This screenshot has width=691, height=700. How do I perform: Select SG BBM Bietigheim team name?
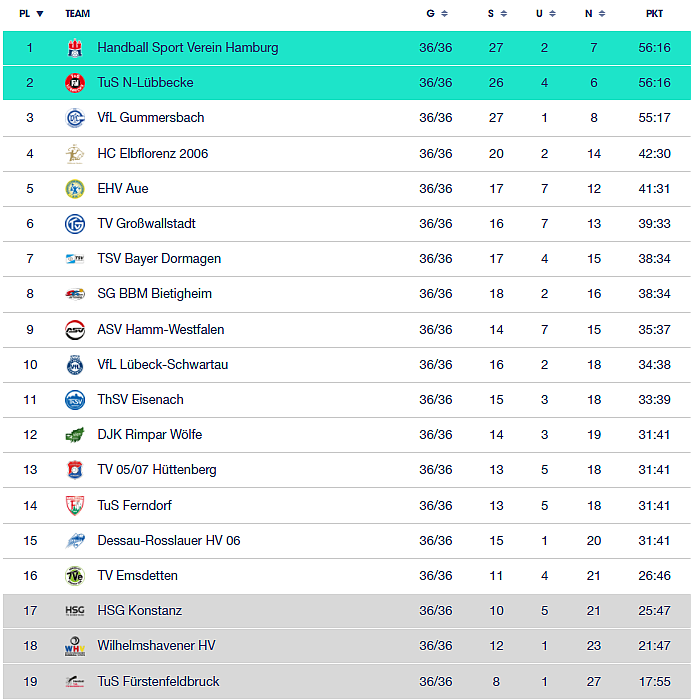pyautogui.click(x=154, y=294)
